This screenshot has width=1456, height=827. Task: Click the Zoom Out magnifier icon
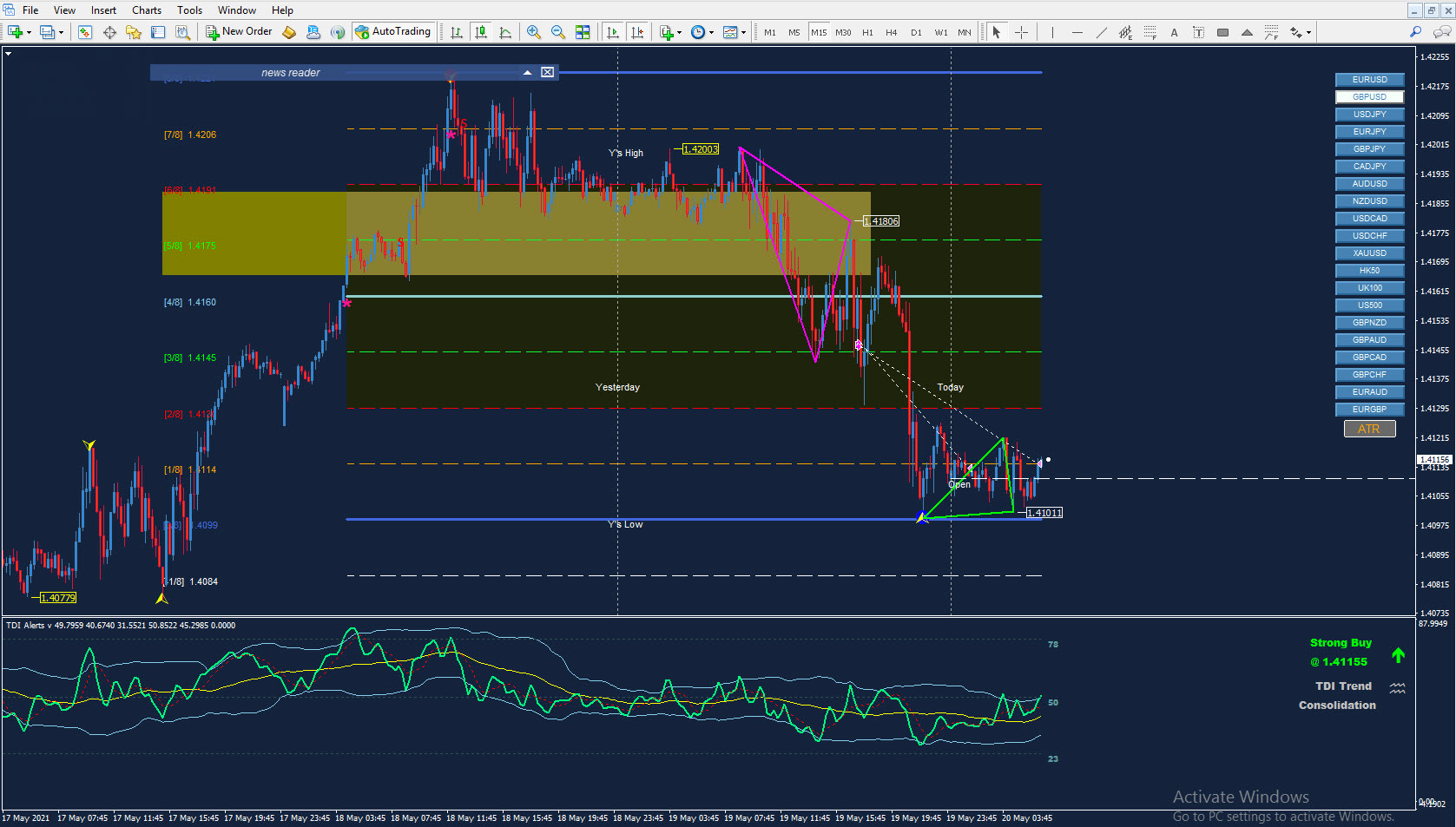tap(557, 32)
